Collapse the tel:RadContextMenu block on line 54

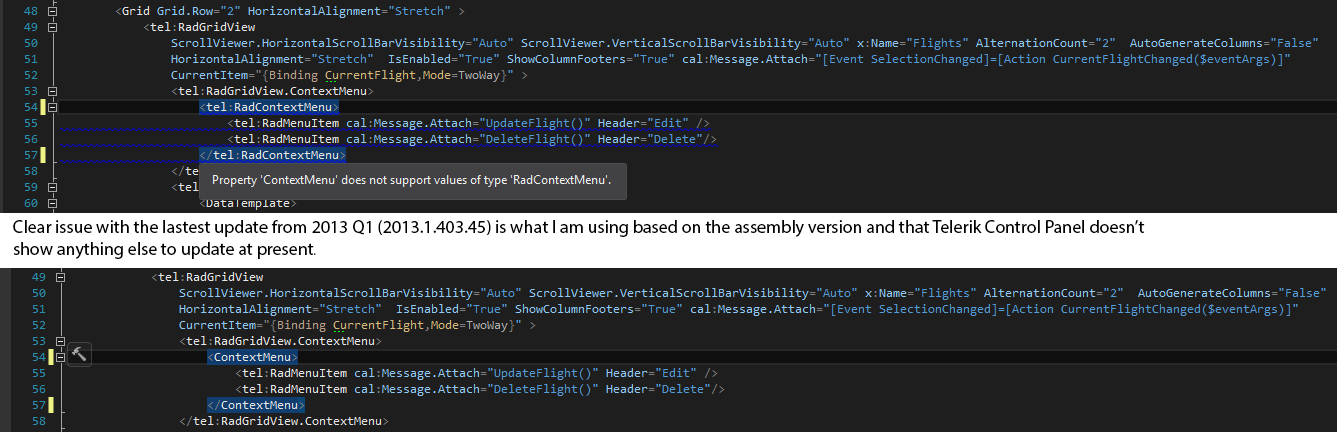(52, 107)
